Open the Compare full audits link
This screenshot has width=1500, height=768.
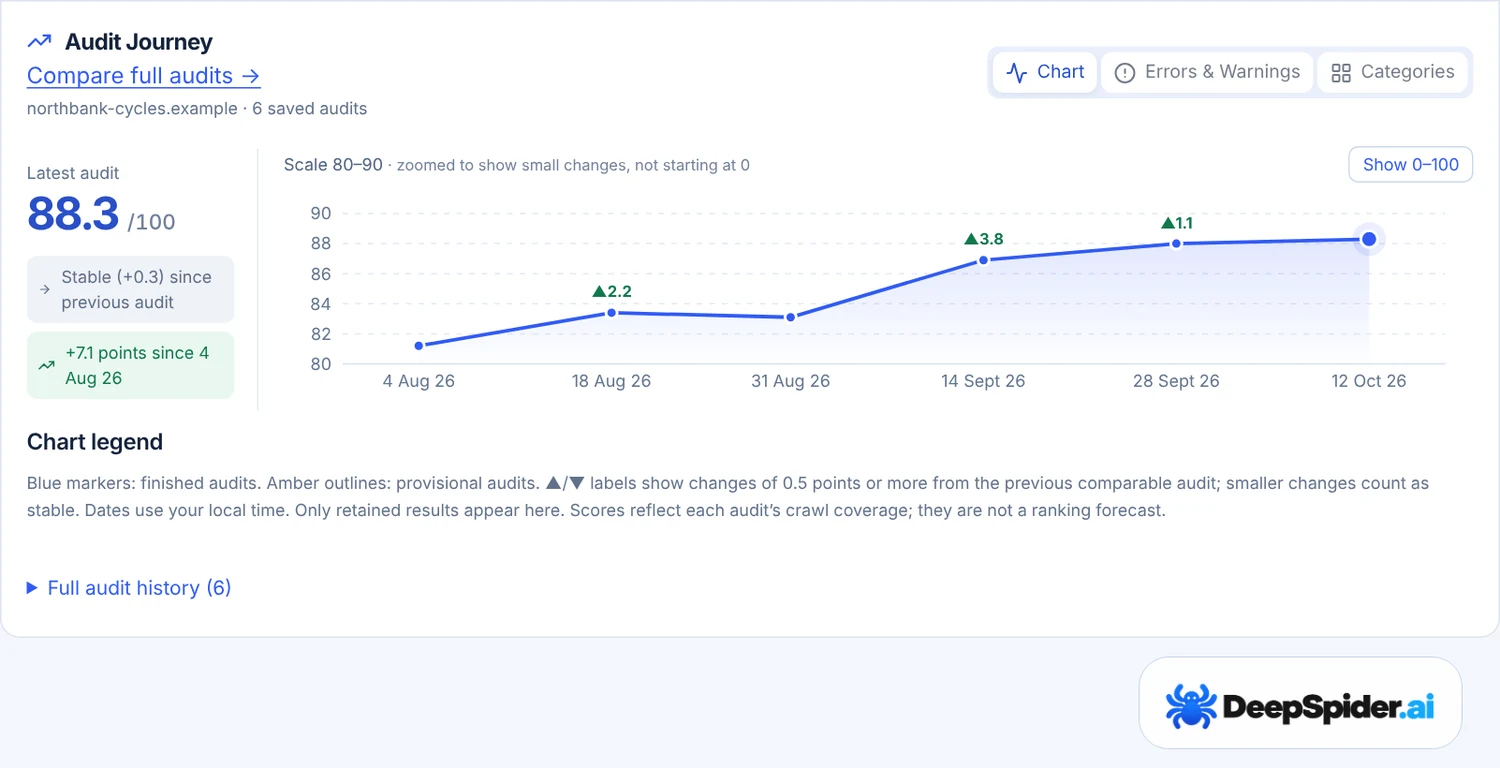click(144, 76)
